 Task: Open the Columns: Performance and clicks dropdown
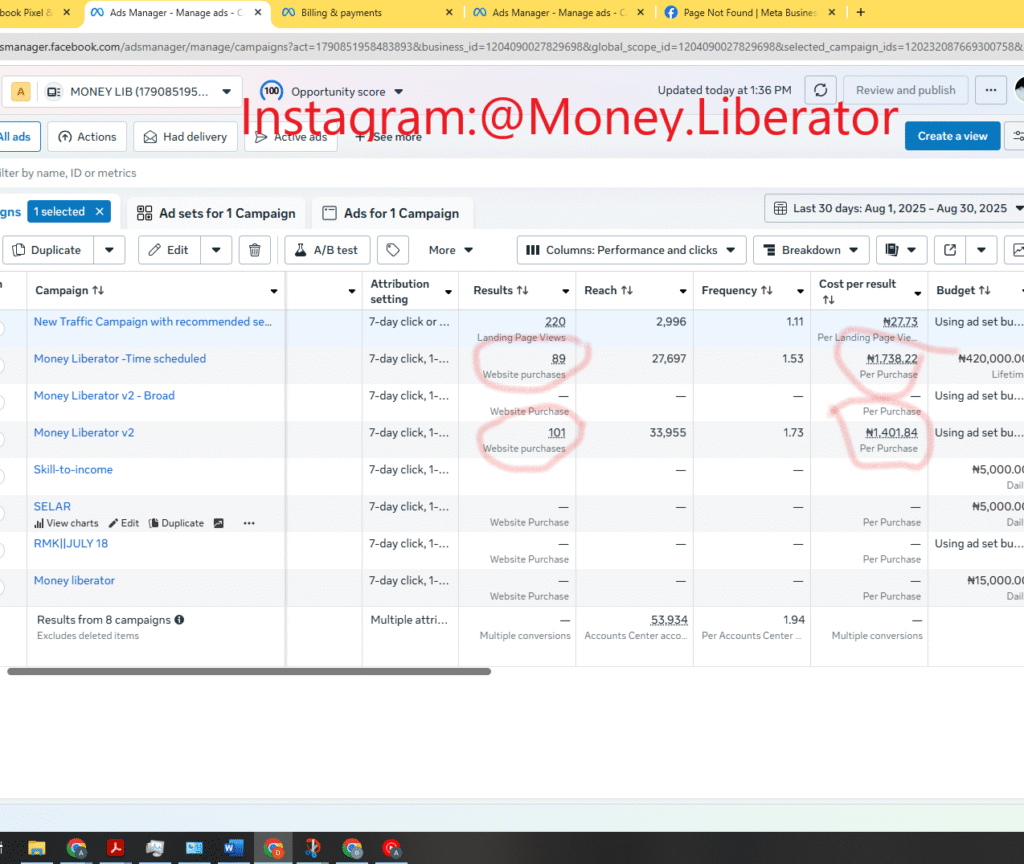click(631, 250)
